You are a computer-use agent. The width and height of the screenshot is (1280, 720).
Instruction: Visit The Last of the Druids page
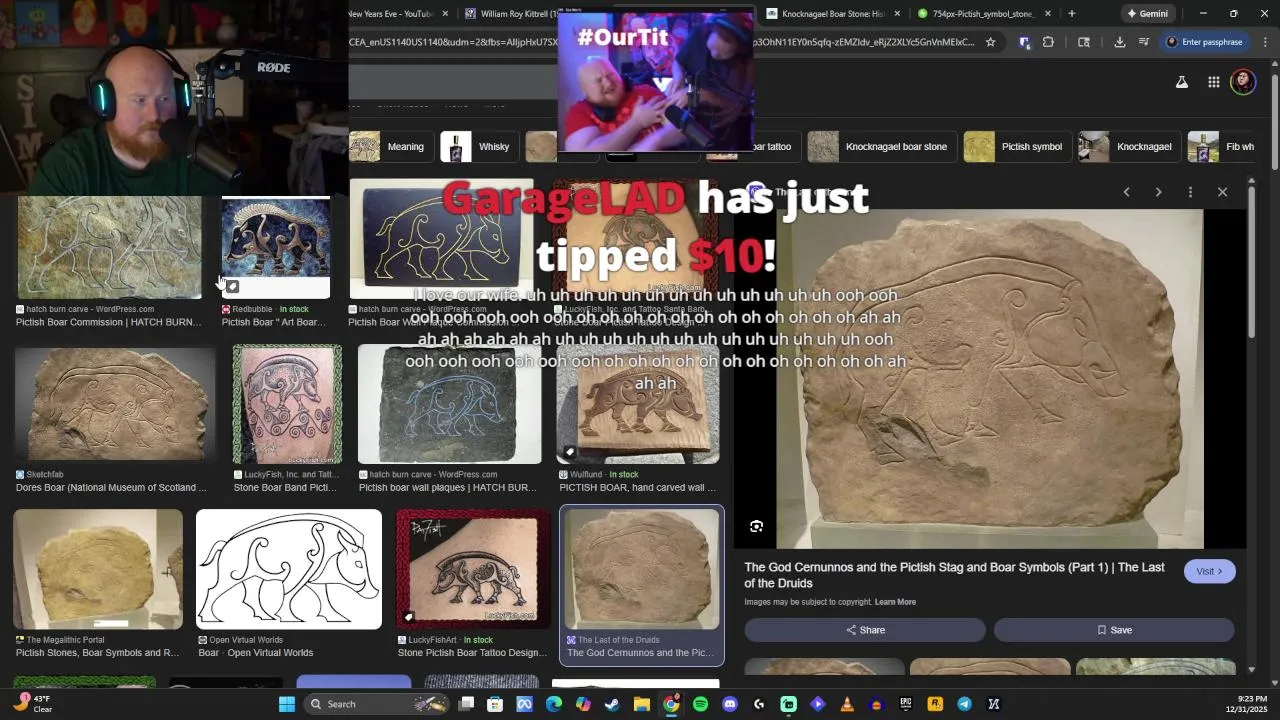tap(1210, 571)
